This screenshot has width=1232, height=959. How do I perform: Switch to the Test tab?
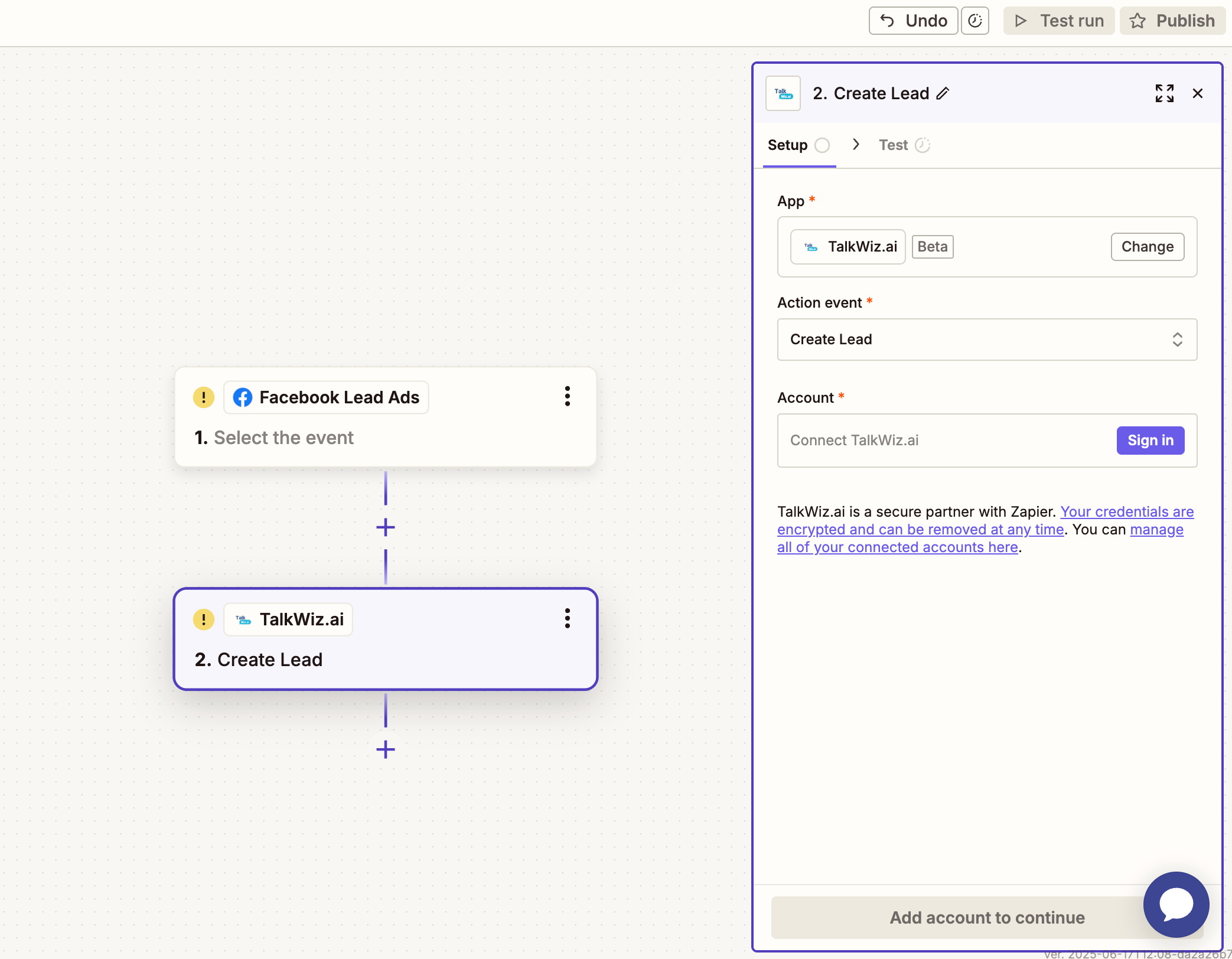tap(904, 145)
